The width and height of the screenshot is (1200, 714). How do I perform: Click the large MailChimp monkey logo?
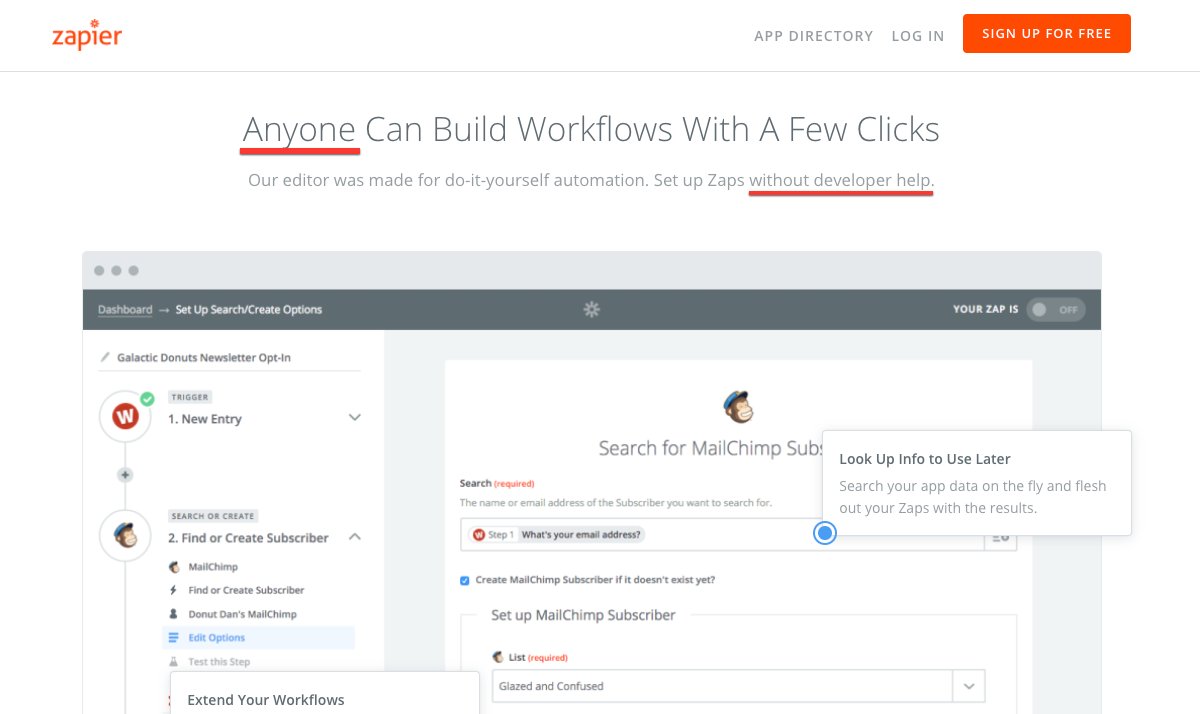[x=738, y=406]
